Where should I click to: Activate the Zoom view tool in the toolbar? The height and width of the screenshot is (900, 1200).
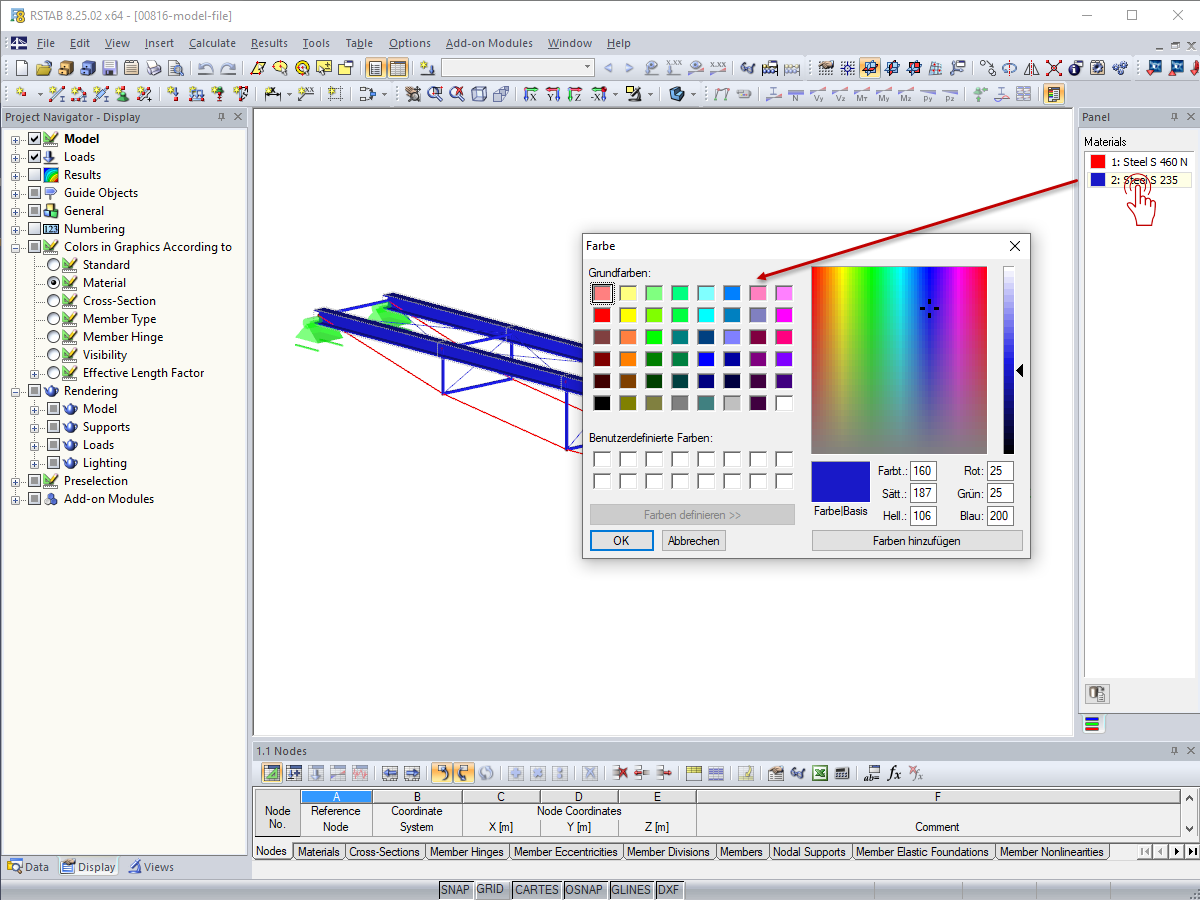(x=433, y=94)
